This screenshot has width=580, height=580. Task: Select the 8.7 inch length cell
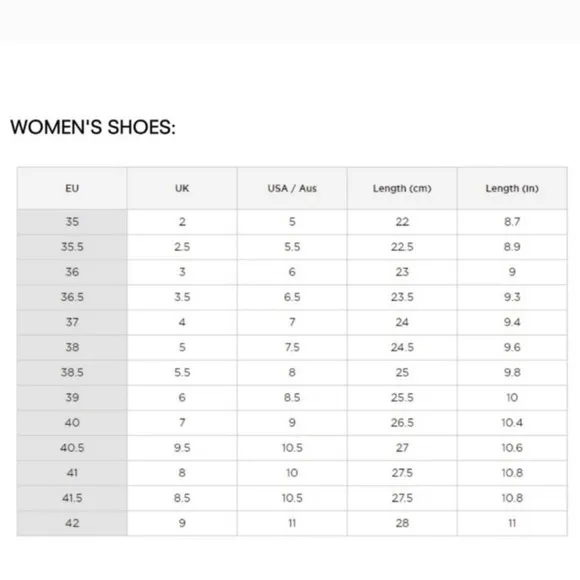tap(512, 222)
